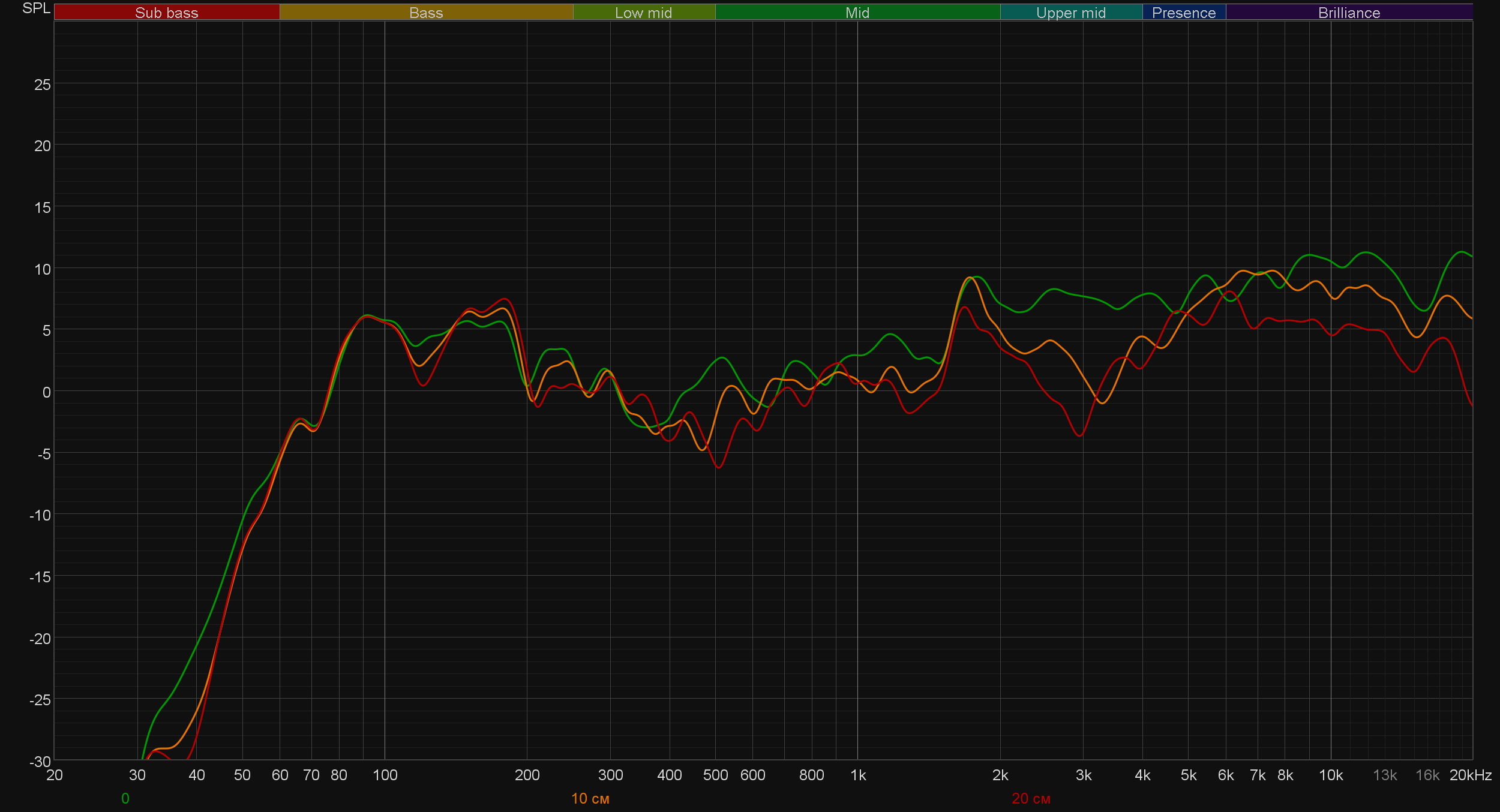Click the 0 dB level axis label
This screenshot has height=812, width=1500.
coord(46,392)
